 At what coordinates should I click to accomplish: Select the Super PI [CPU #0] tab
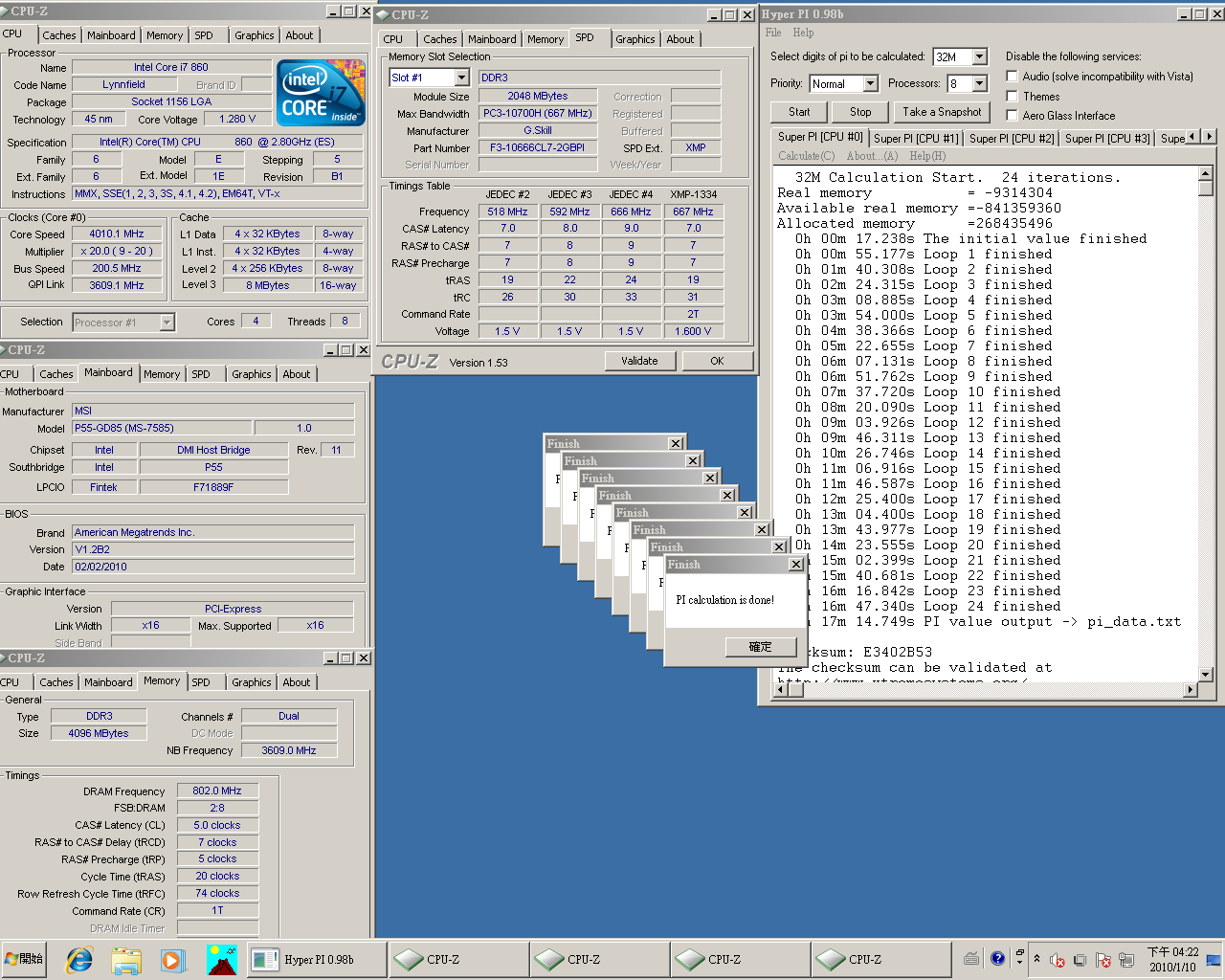820,137
